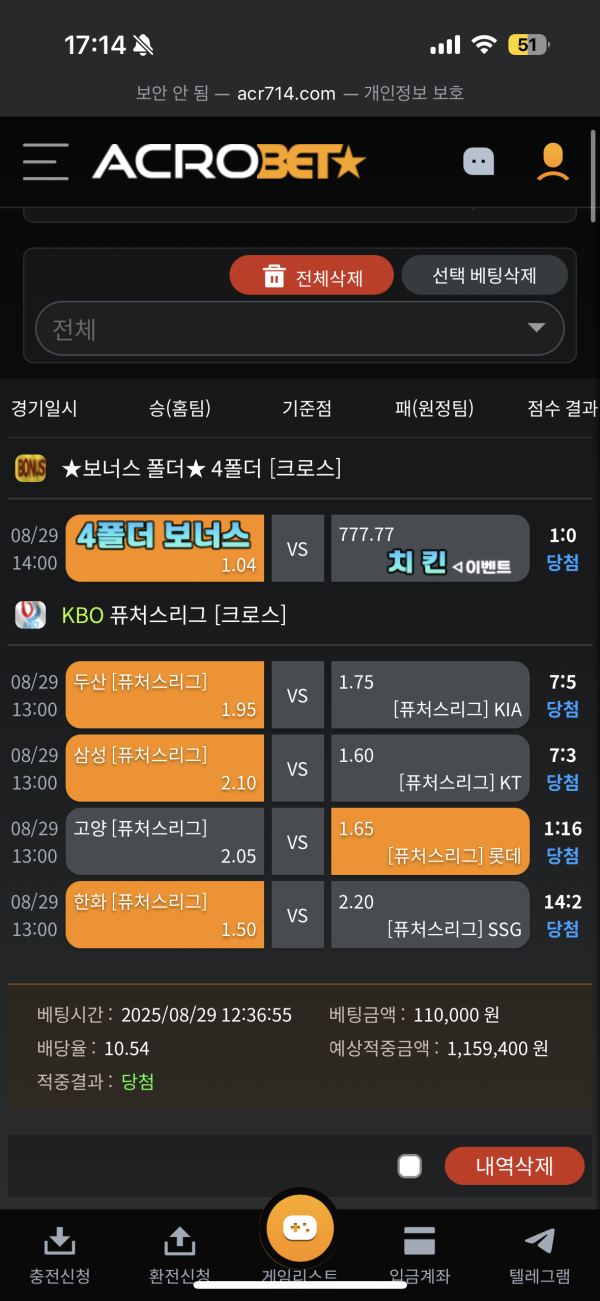Click the 내역삭제 history delete button
Screen dimensions: 600x1301
pyautogui.click(x=514, y=1165)
